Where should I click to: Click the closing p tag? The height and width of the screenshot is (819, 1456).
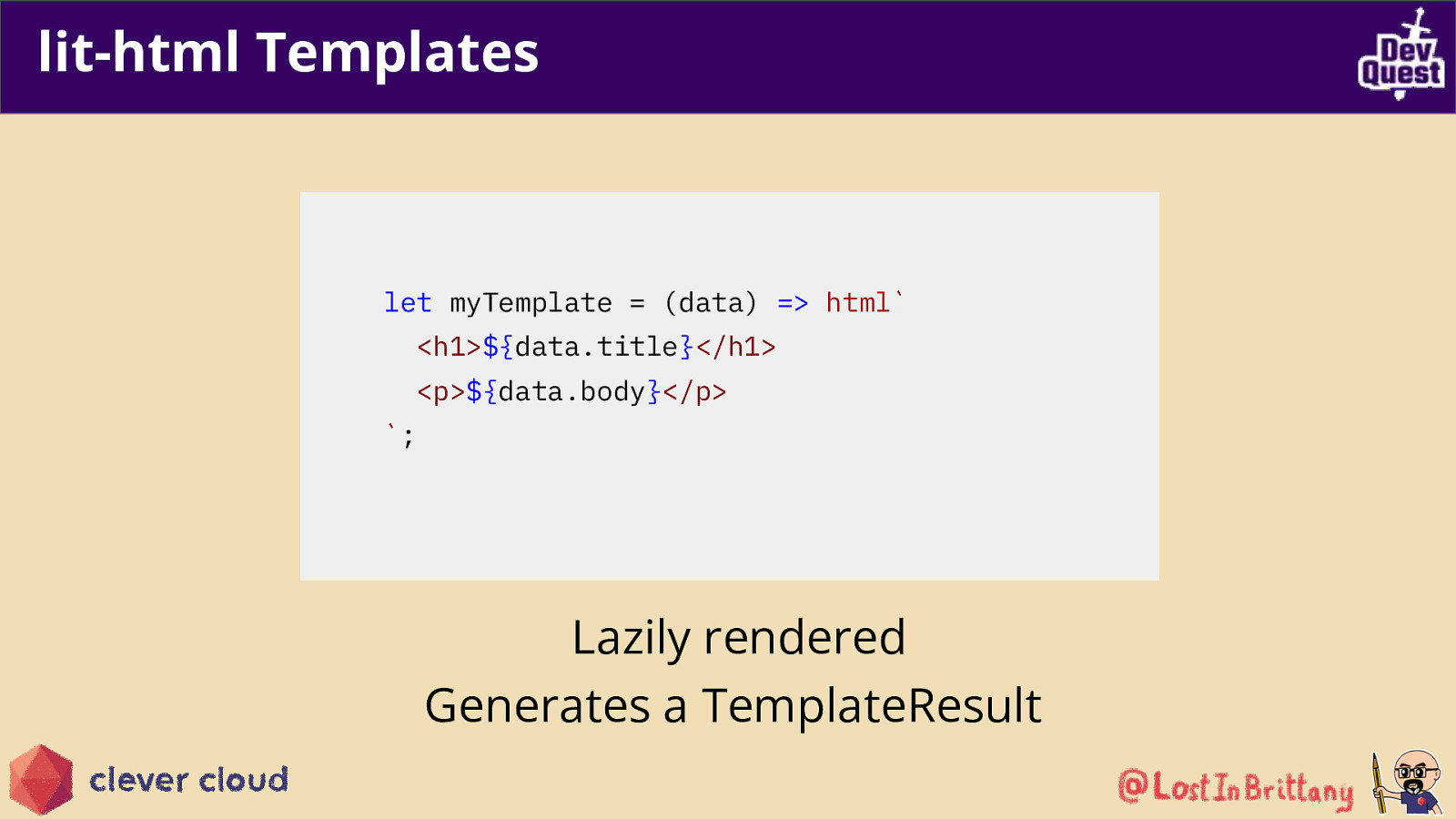[694, 391]
